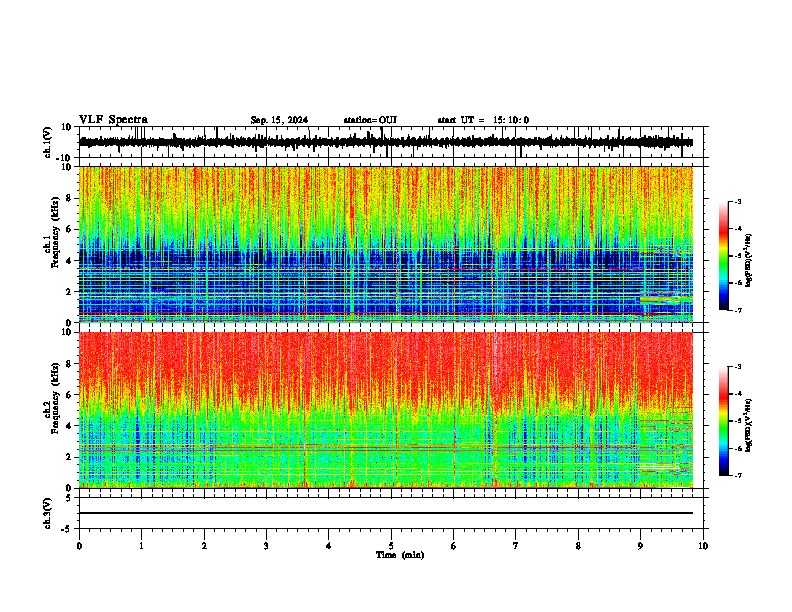
Task: Click the "-7" label on ch.2 color bar
Action: click(737, 475)
